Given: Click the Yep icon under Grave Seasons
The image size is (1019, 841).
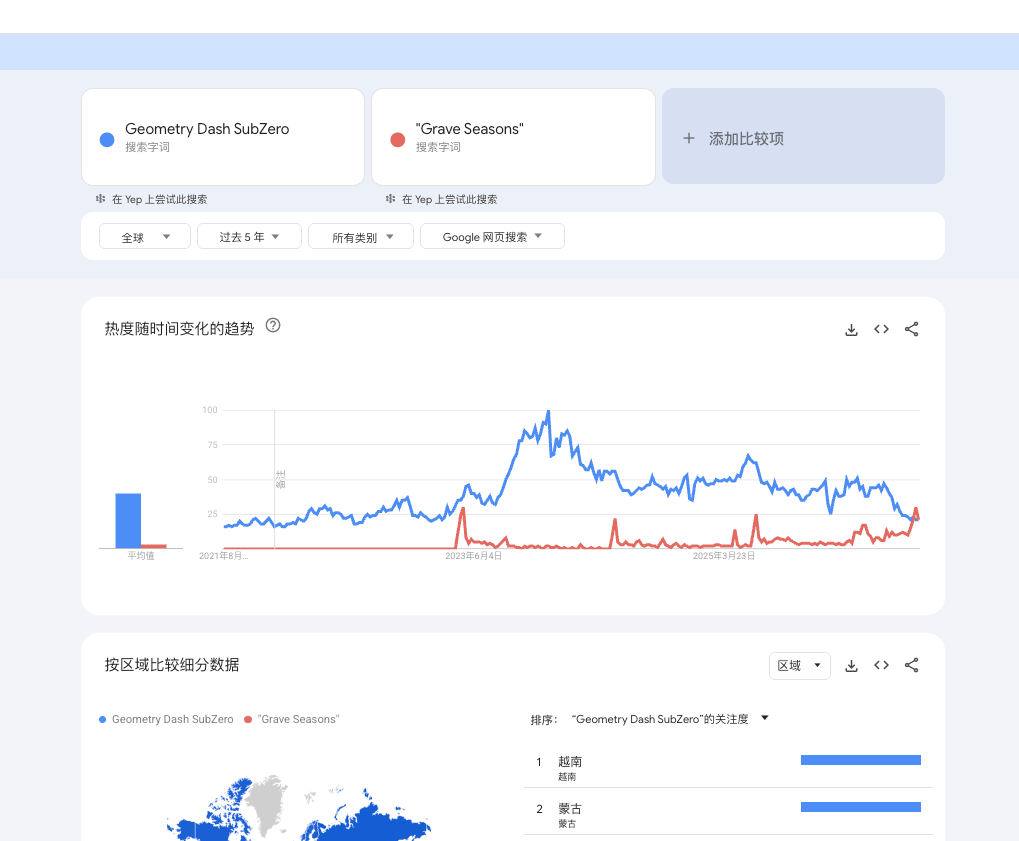Looking at the screenshot, I should tap(390, 199).
